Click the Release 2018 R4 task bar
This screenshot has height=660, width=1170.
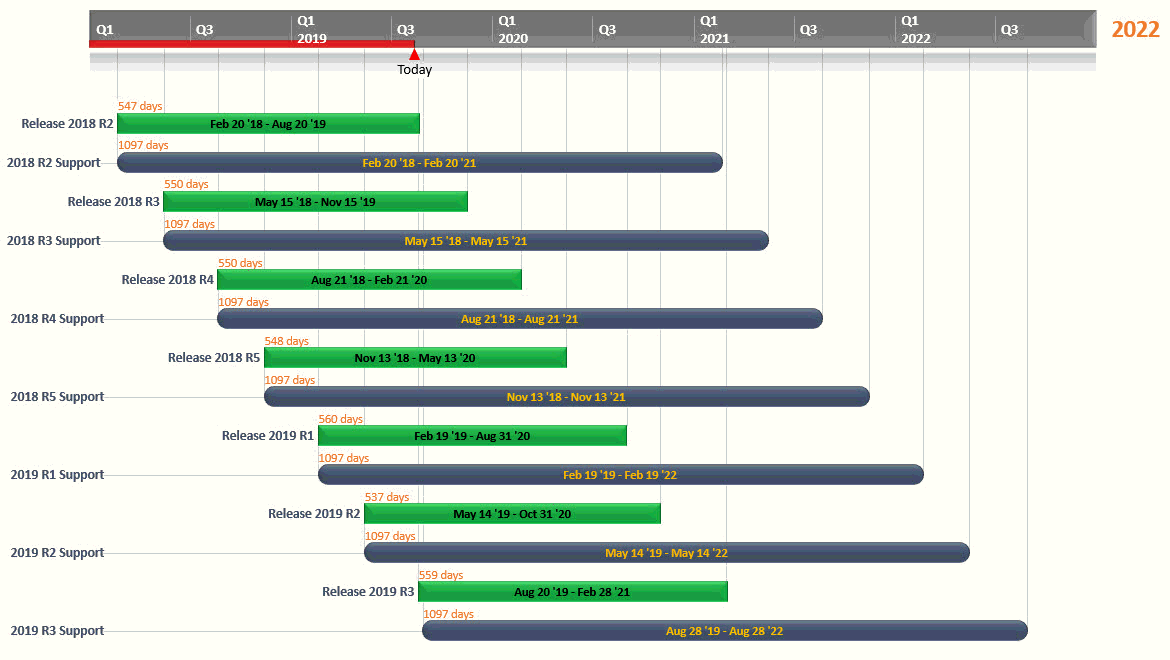pos(369,280)
